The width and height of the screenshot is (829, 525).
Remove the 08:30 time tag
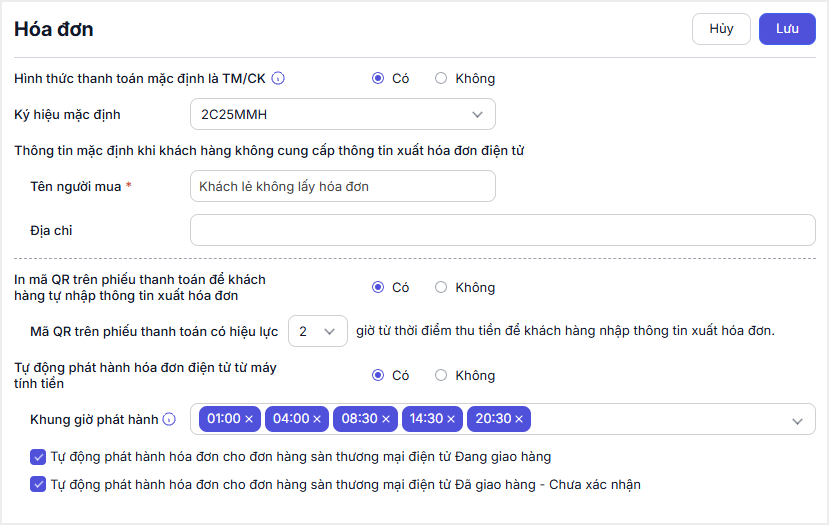coord(386,419)
